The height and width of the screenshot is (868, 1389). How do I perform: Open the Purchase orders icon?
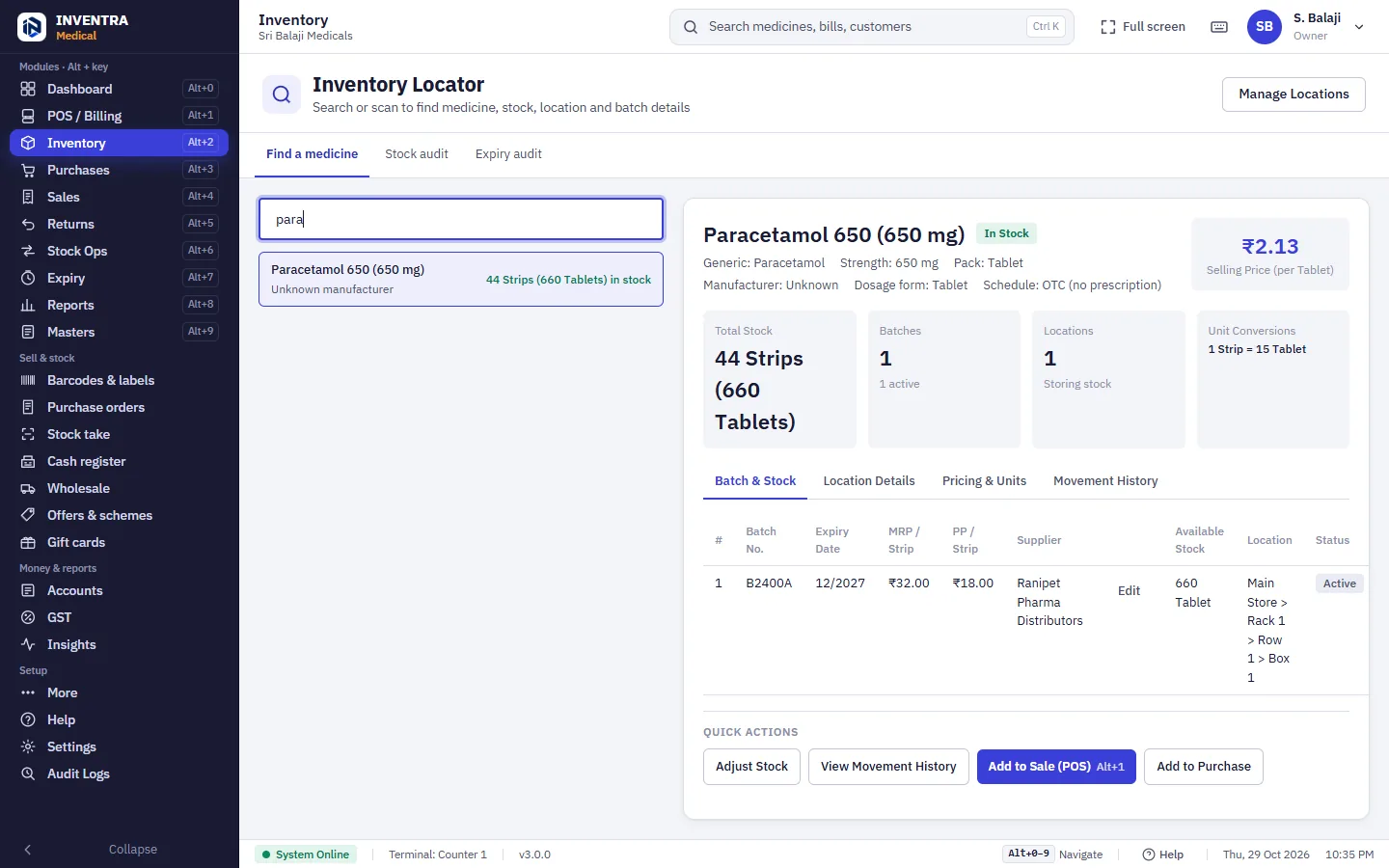(x=28, y=407)
